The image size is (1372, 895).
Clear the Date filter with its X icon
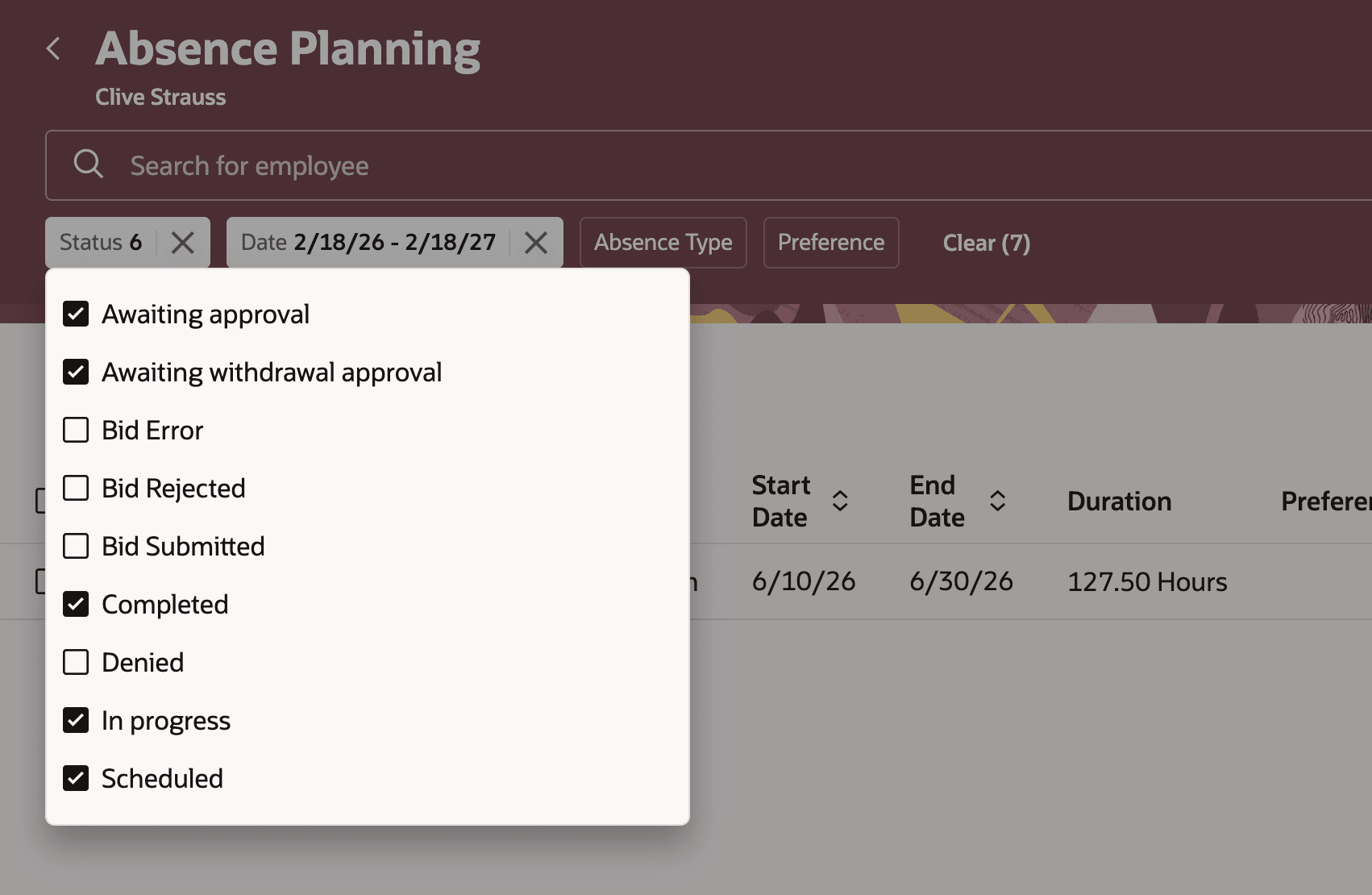(535, 242)
